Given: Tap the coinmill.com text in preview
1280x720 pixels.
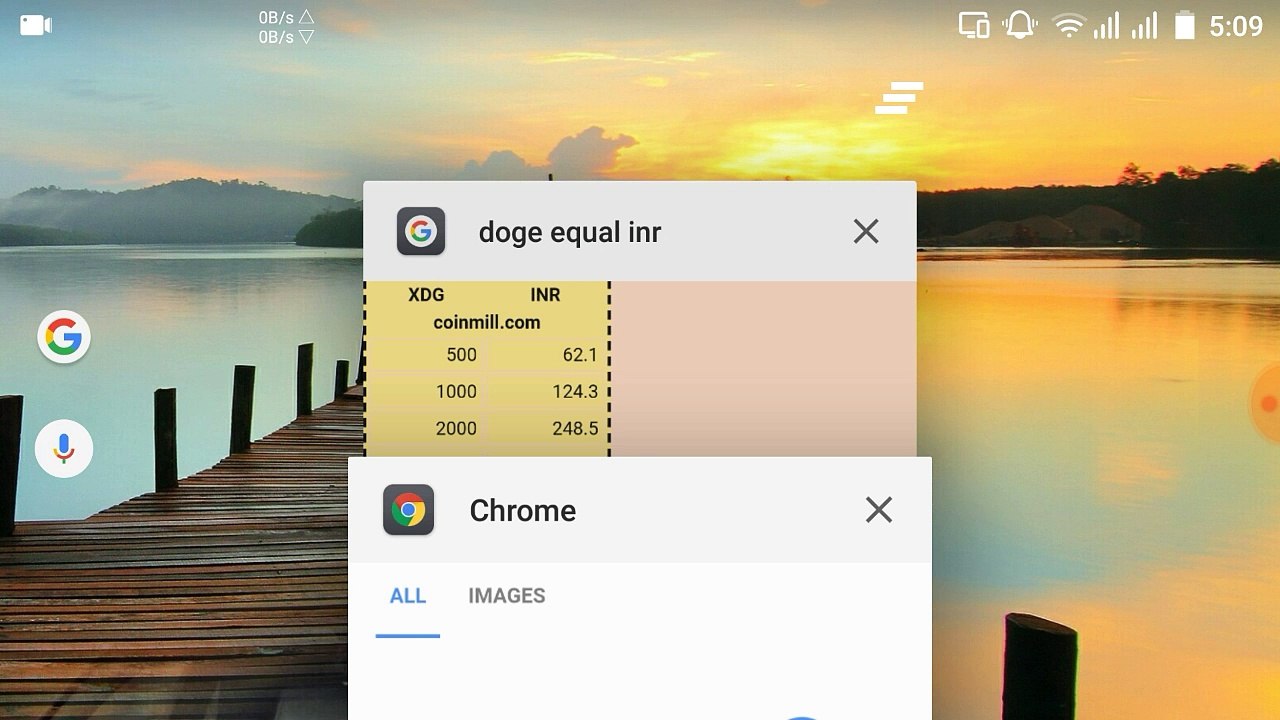Looking at the screenshot, I should point(487,322).
